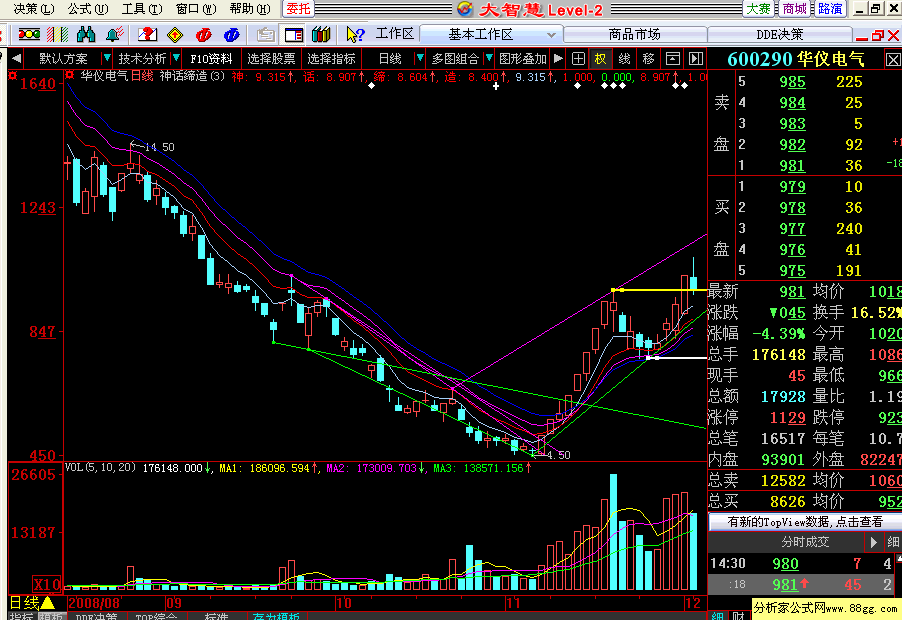Click the arrow with question mark help icon
902x620 pixels.
pyautogui.click(x=355, y=35)
